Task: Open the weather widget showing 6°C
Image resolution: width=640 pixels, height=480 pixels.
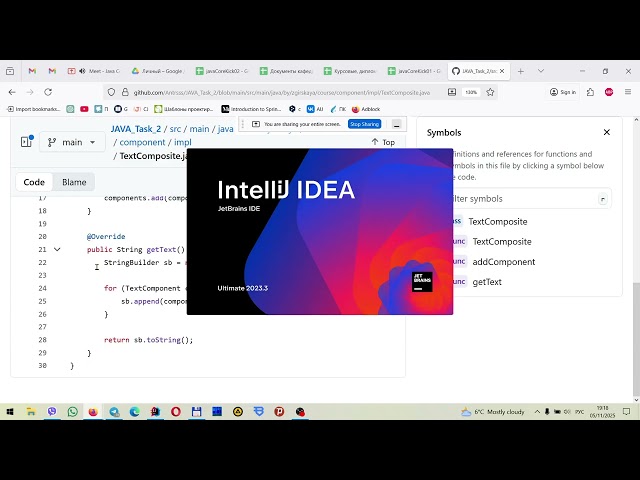Action: point(493,412)
